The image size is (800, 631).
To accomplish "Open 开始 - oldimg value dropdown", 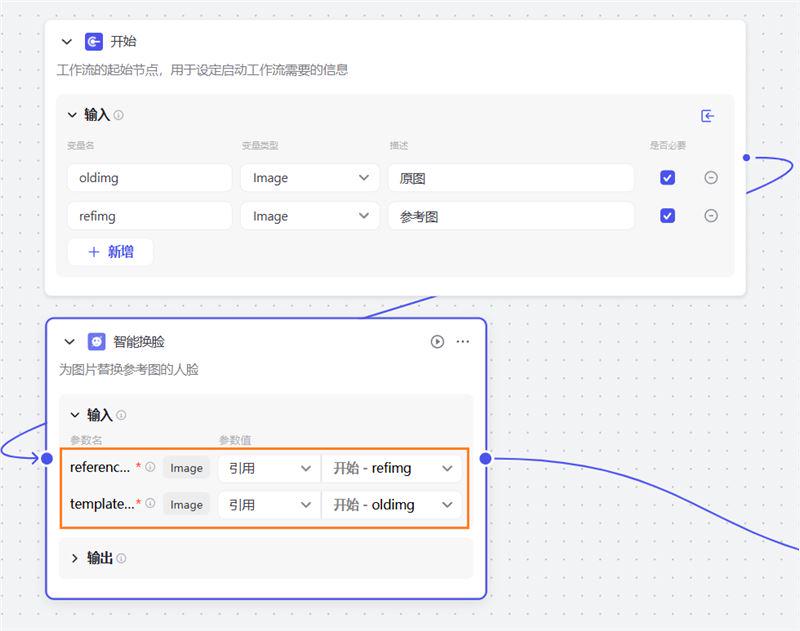I will (392, 505).
